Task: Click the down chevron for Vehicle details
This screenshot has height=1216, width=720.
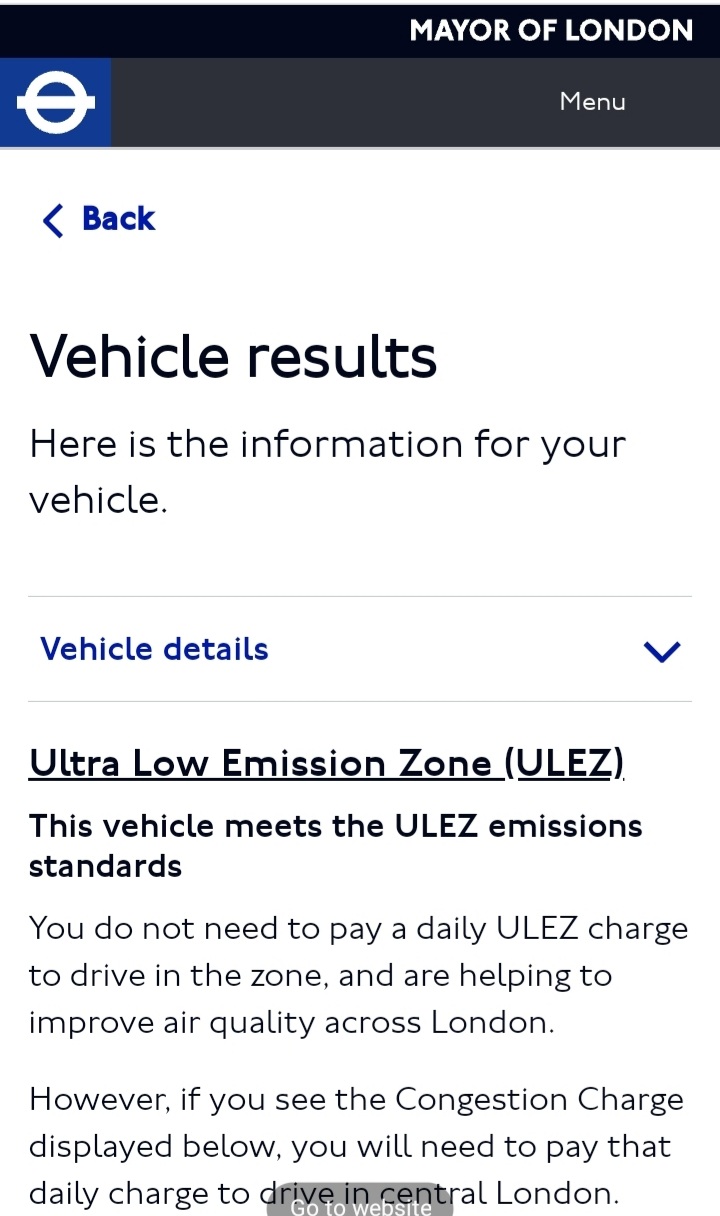Action: point(662,651)
